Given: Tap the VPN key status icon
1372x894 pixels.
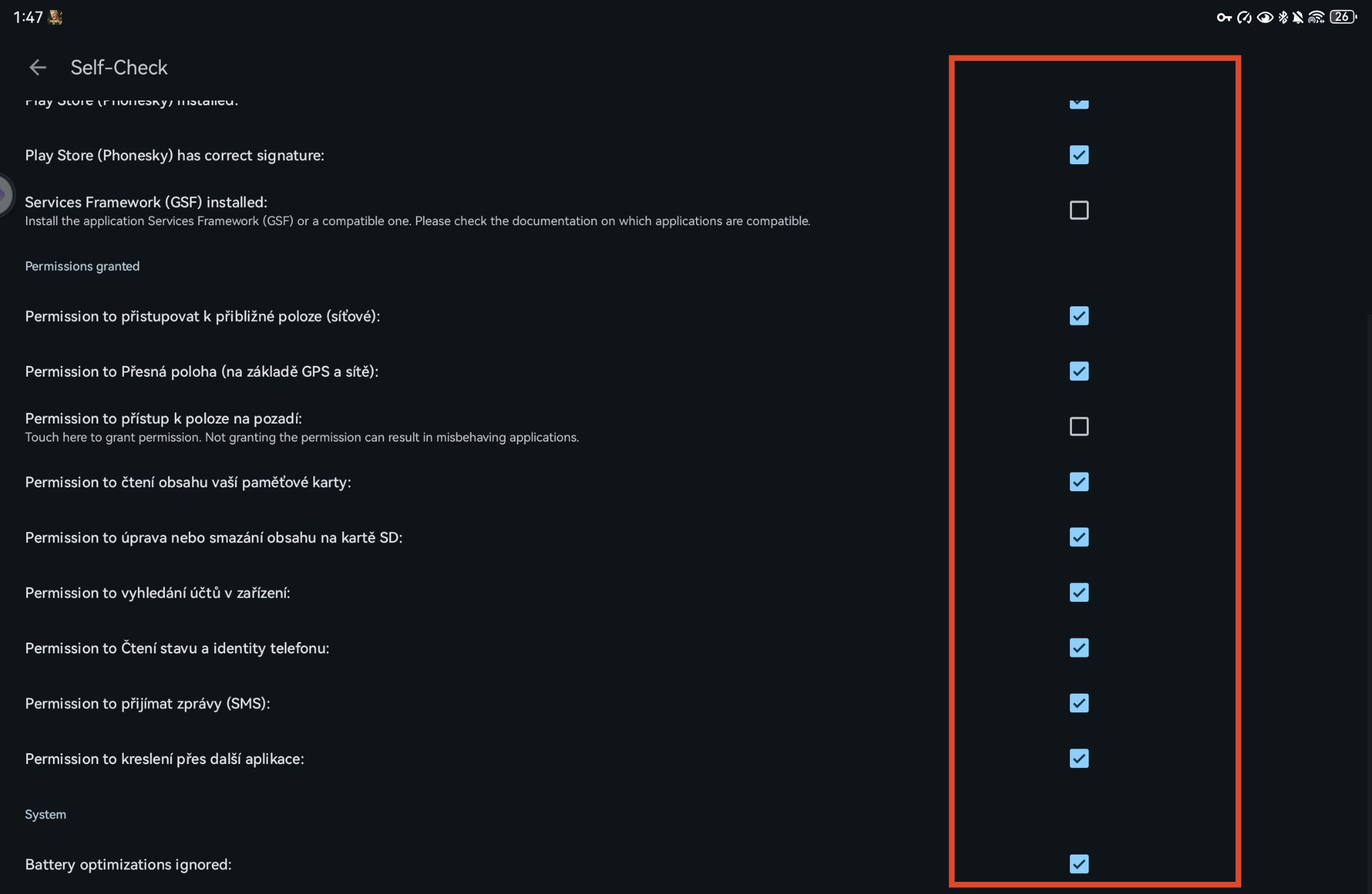Looking at the screenshot, I should pos(1224,17).
